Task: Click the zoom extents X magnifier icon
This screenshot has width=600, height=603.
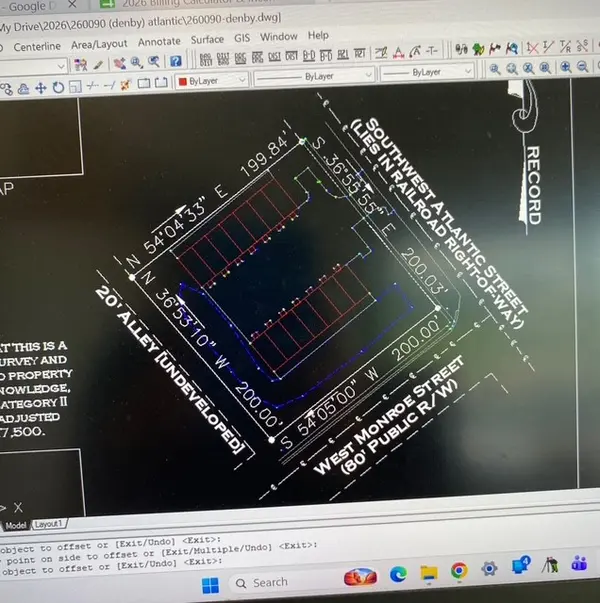Action: pyautogui.click(x=528, y=68)
